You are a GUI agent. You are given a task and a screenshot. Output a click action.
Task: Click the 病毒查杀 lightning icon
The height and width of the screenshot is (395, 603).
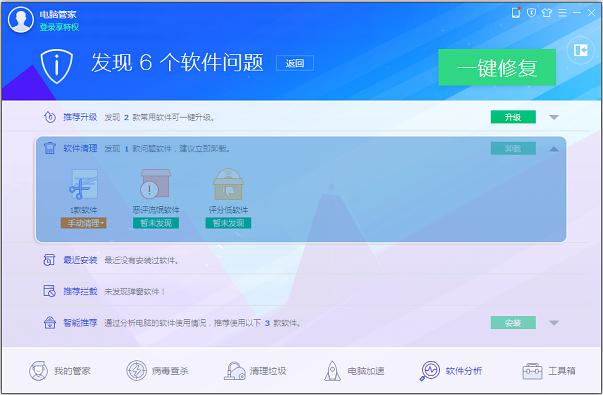click(x=137, y=371)
